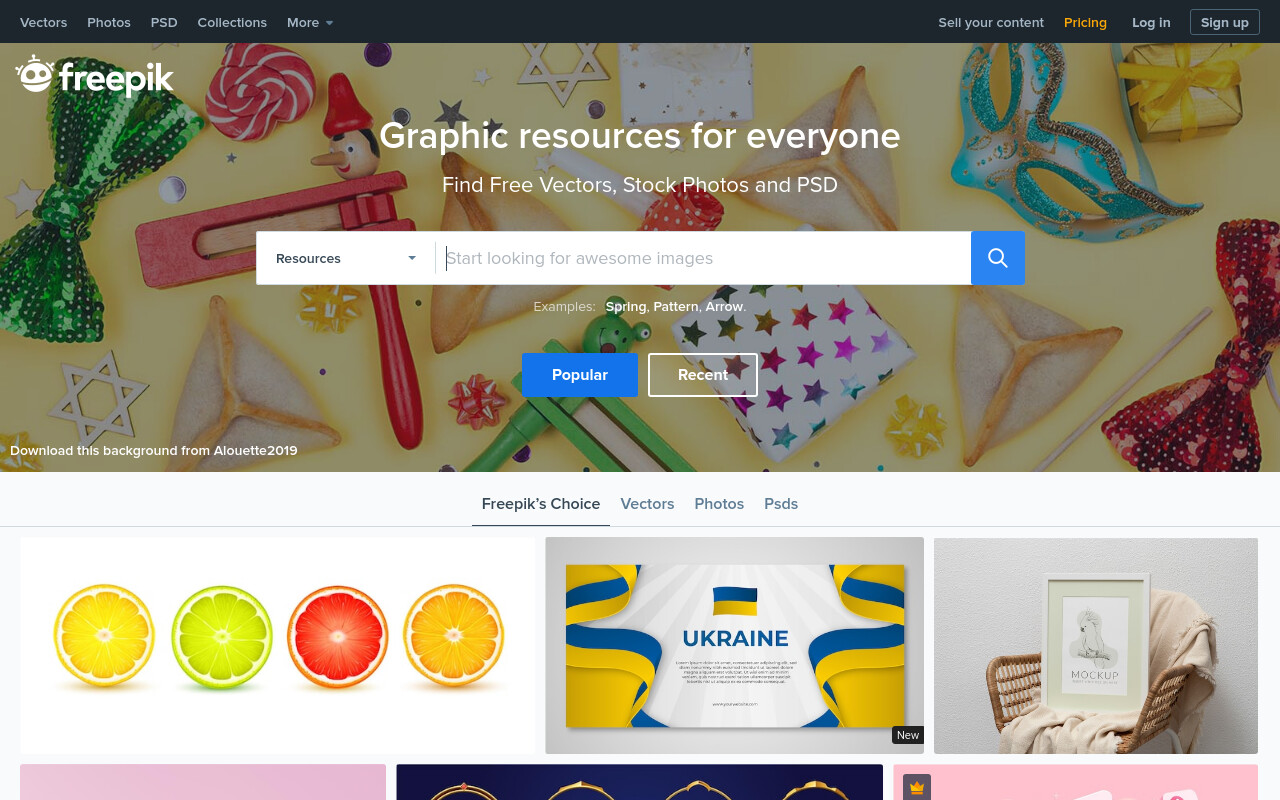This screenshot has height=800, width=1280.
Task: Open the citrus slices thumbnail
Action: 278,645
